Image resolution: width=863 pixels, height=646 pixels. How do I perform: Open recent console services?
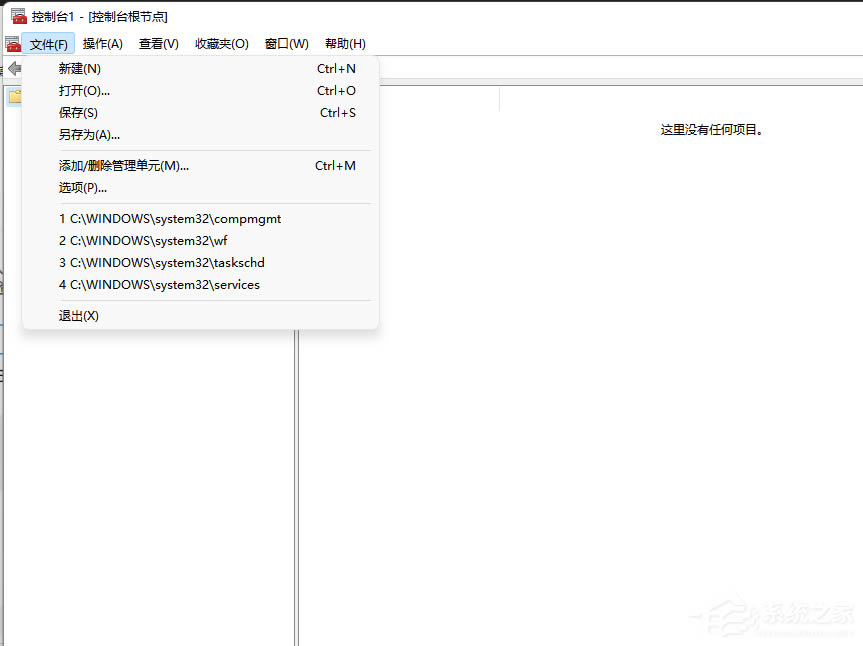click(x=159, y=284)
